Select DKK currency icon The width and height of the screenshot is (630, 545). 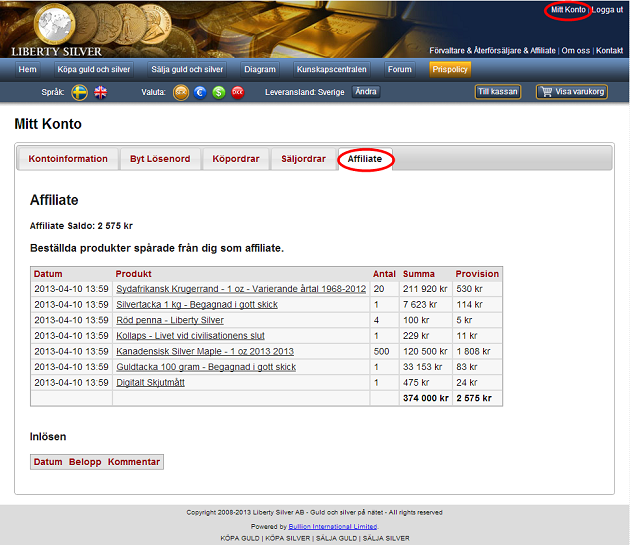click(238, 92)
